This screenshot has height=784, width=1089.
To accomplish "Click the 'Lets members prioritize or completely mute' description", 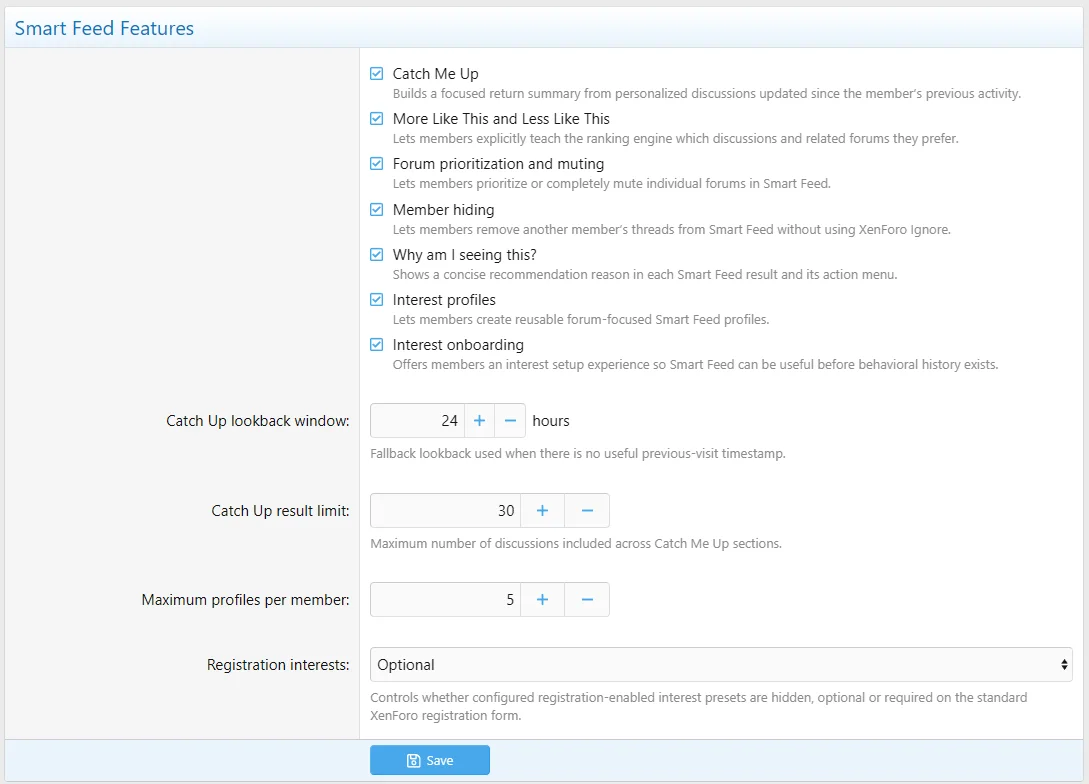I will pyautogui.click(x=612, y=184).
